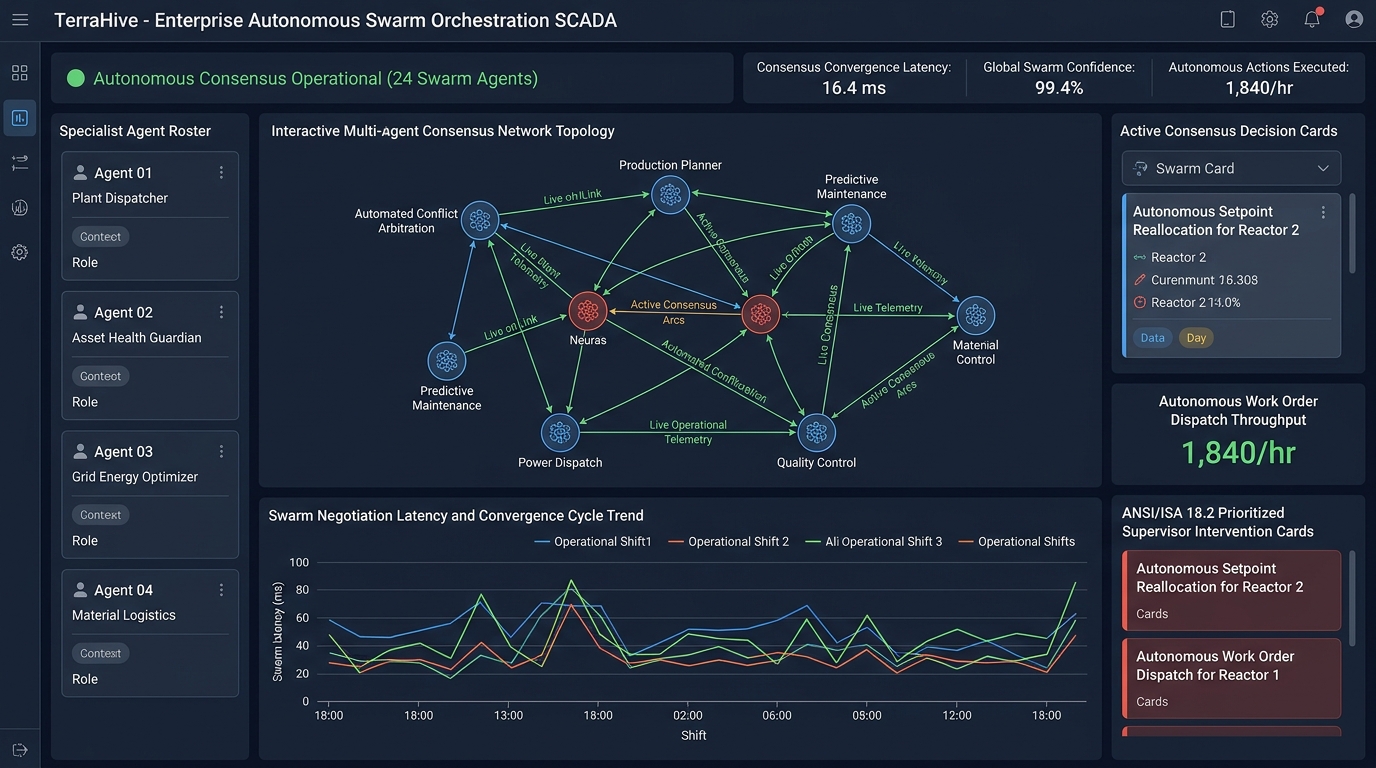The image size is (1376, 768).
Task: Open the red Setpoint Reallocation intervention card
Action: (x=1231, y=590)
